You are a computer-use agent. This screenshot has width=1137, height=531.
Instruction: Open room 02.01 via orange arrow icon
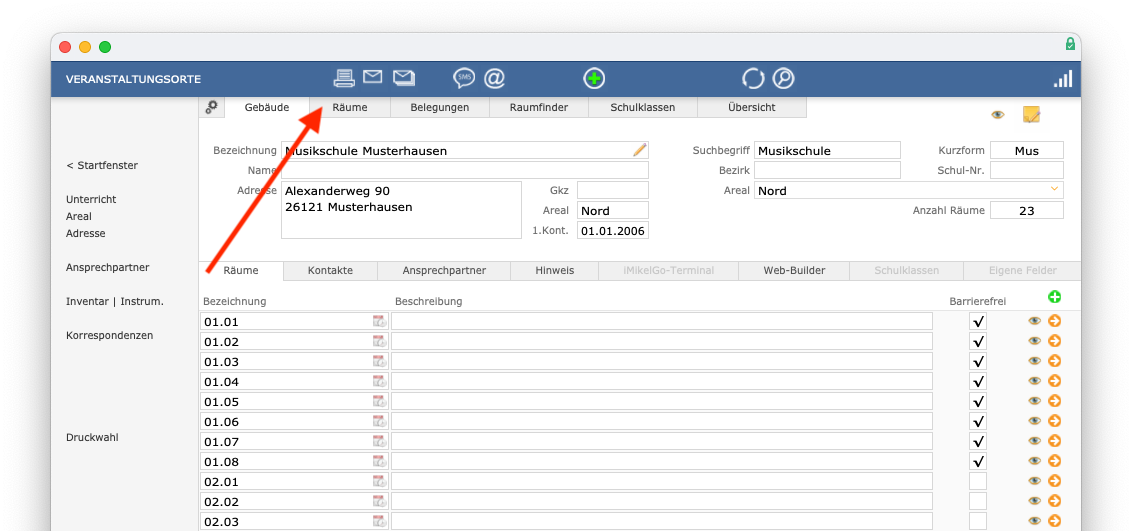tap(1054, 481)
